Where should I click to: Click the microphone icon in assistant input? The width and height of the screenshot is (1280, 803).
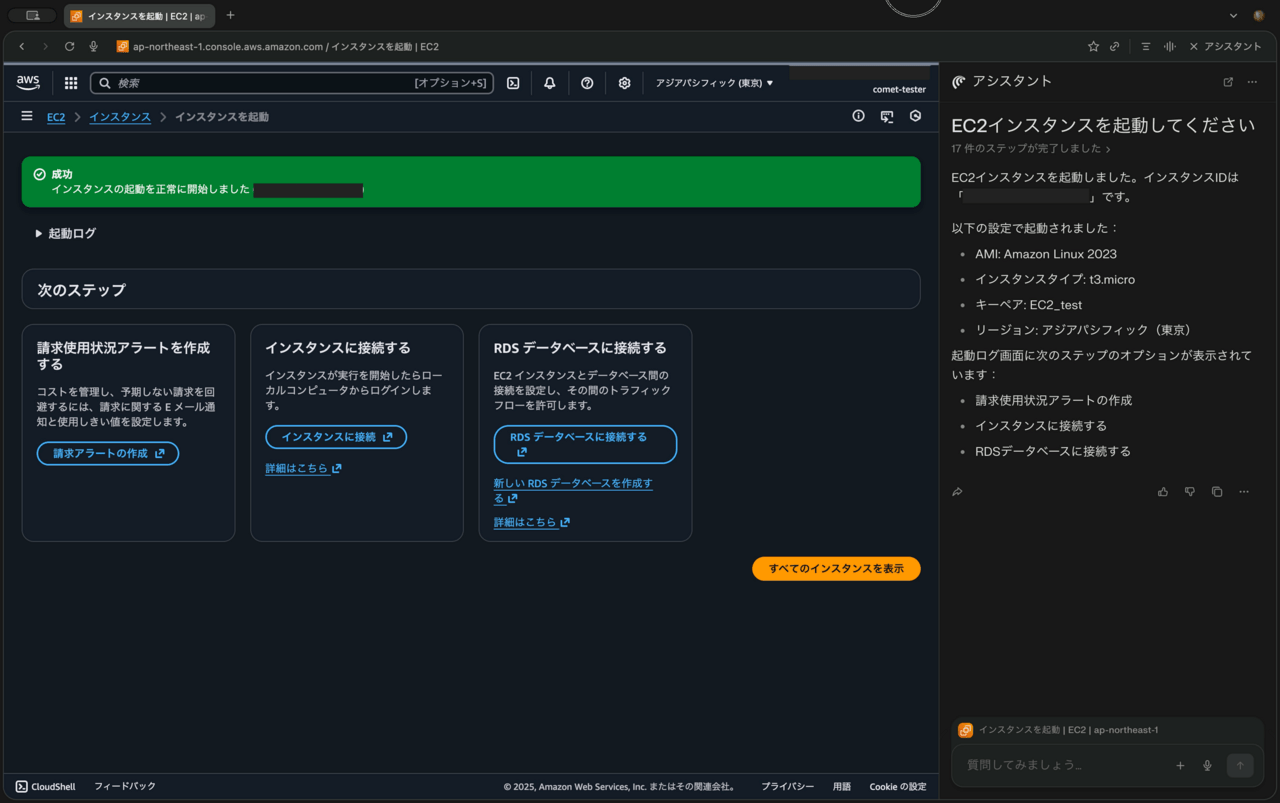pos(1207,765)
